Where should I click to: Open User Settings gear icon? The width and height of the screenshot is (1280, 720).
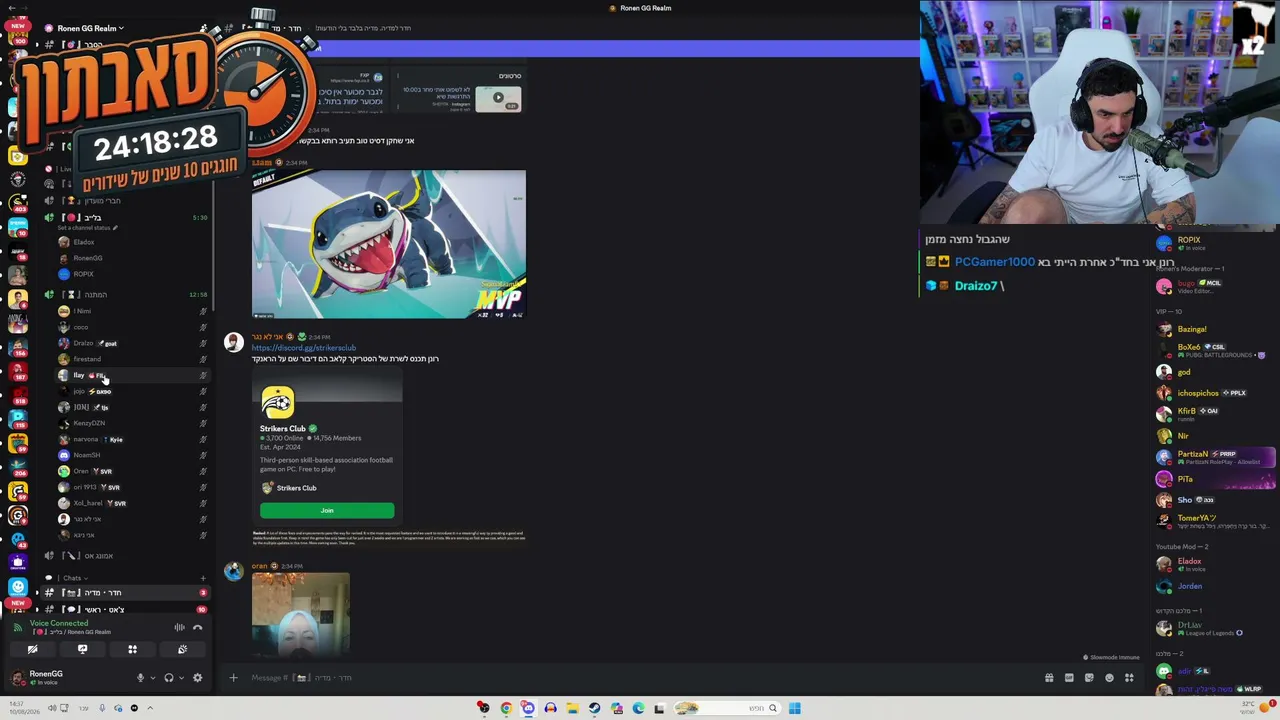(x=197, y=678)
